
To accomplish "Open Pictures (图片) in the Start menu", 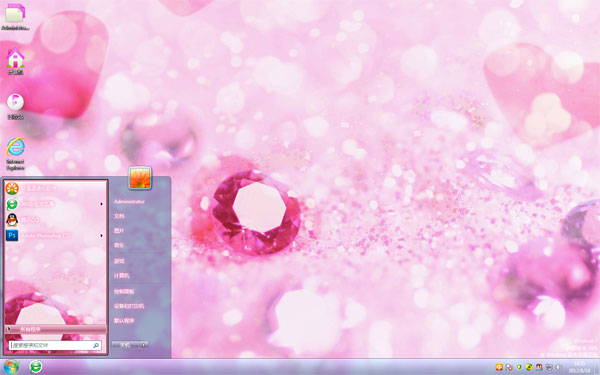I will coord(119,231).
